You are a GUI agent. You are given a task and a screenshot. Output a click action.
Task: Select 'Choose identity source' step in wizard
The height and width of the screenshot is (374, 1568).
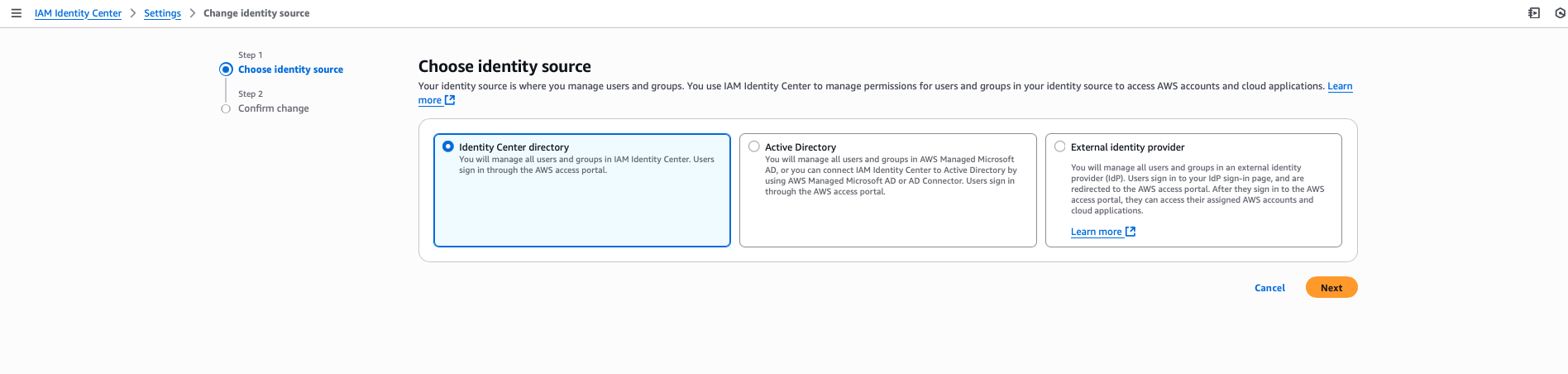(x=290, y=70)
